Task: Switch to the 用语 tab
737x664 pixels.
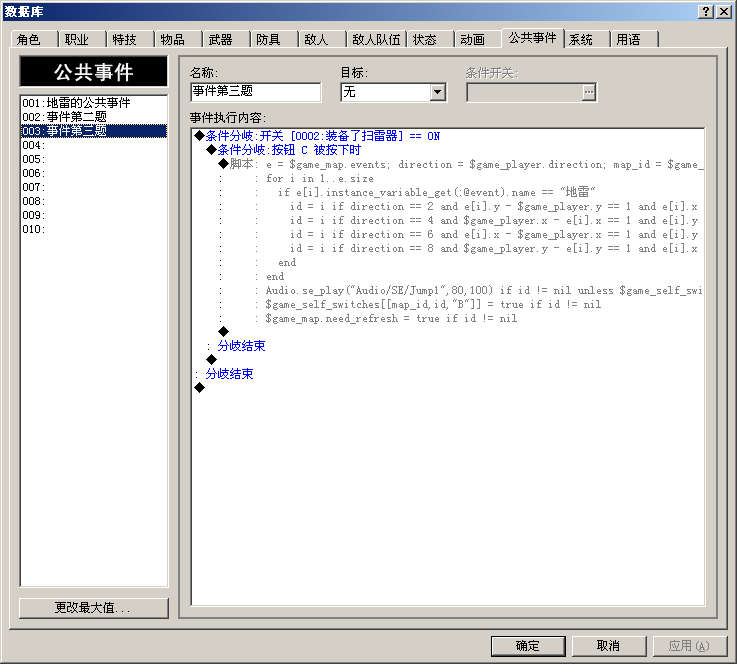Action: (x=634, y=39)
